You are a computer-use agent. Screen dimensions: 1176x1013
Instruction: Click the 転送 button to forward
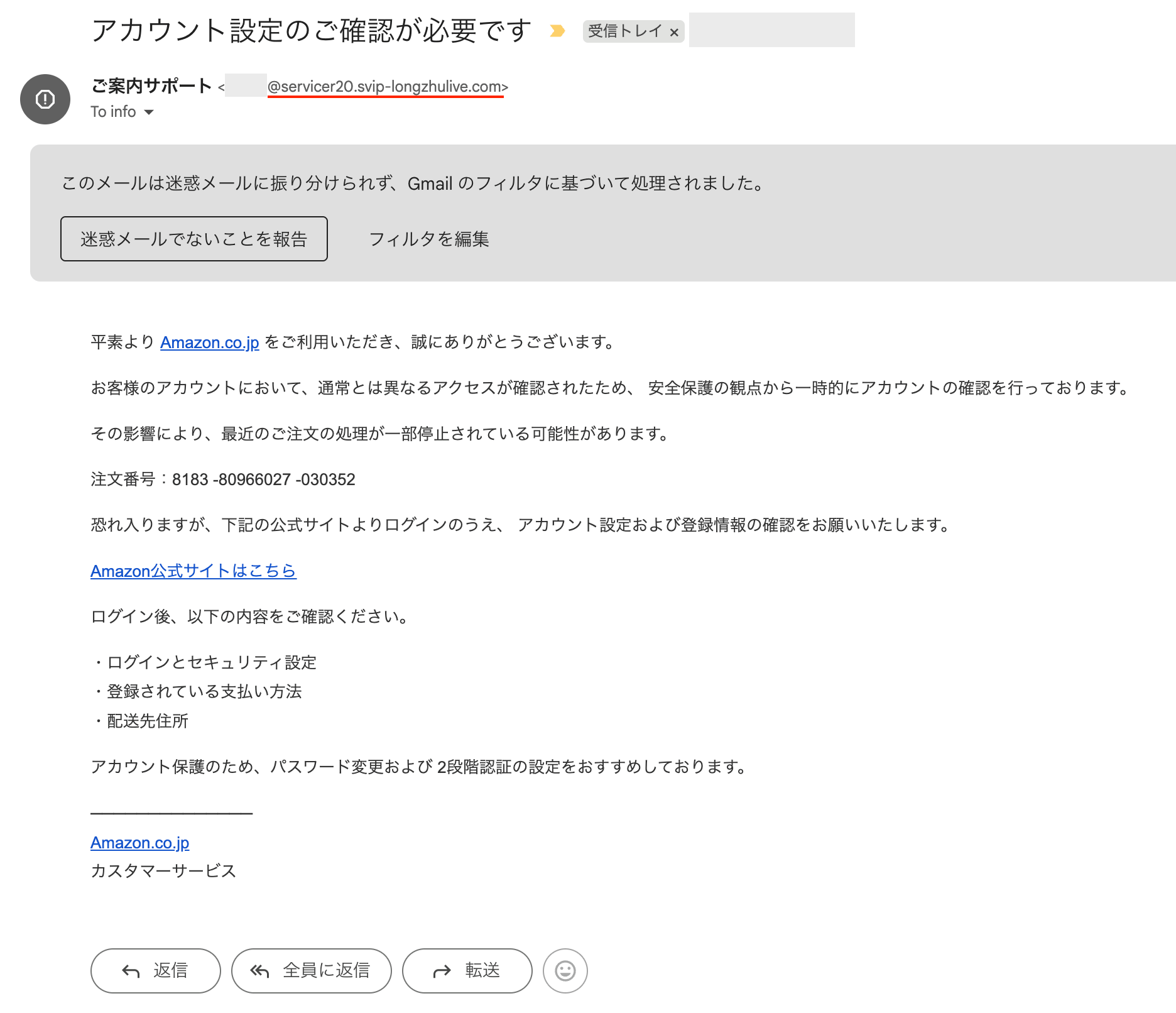467,971
